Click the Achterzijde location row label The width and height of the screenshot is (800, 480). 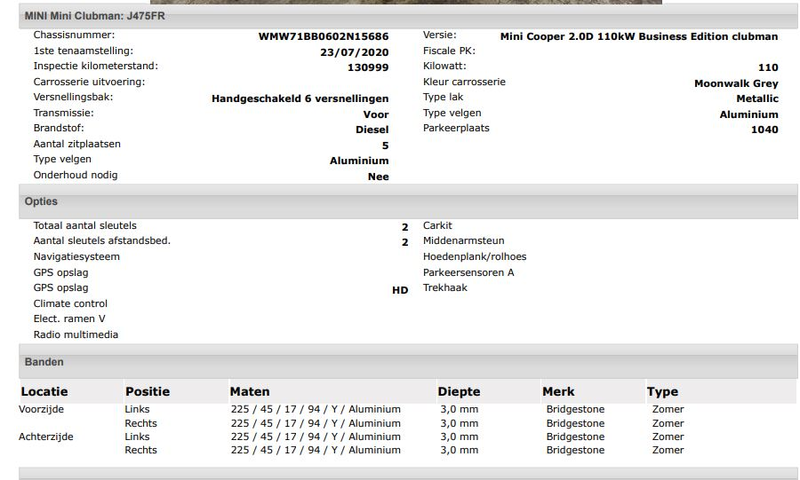pos(46,437)
